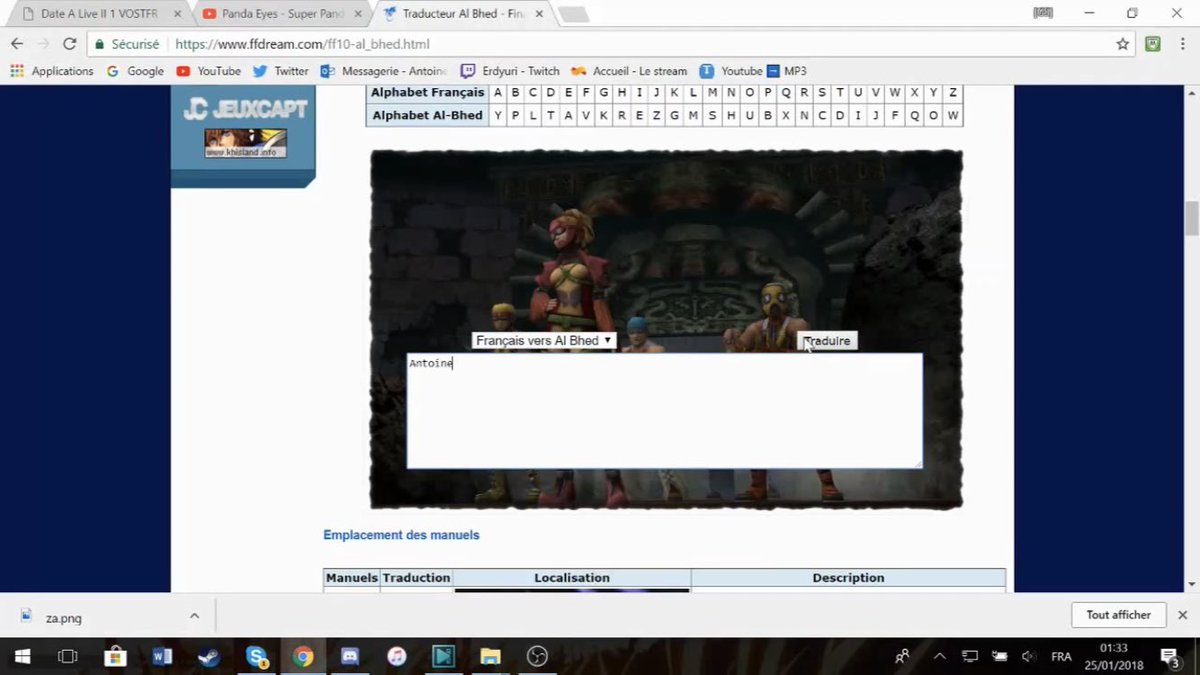Screen dimensions: 1200x675
Task: Open the Erdyuri - Twitch bookmark
Action: coord(510,71)
